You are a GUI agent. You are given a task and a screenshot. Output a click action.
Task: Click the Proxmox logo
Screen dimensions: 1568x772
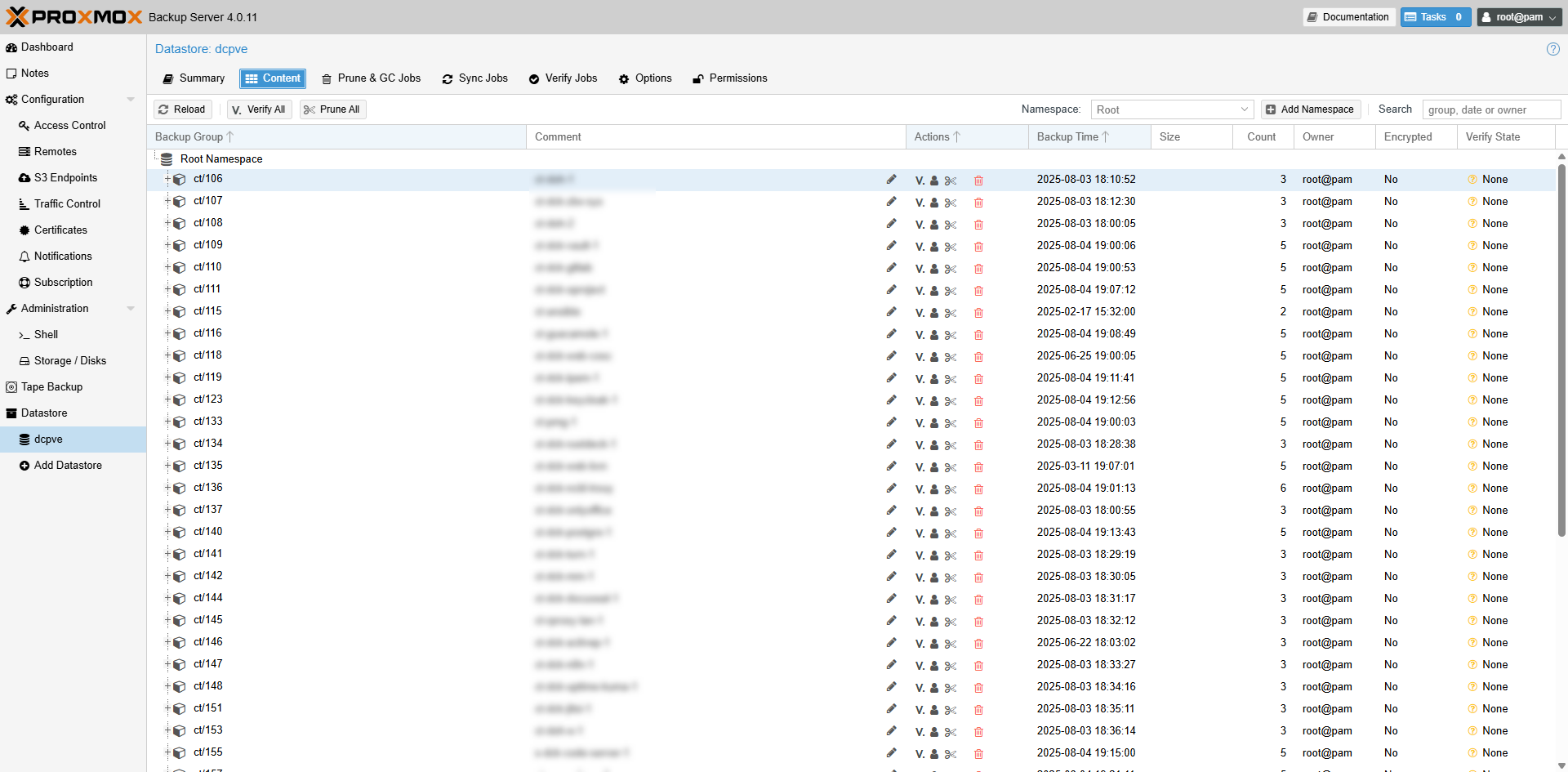click(73, 17)
